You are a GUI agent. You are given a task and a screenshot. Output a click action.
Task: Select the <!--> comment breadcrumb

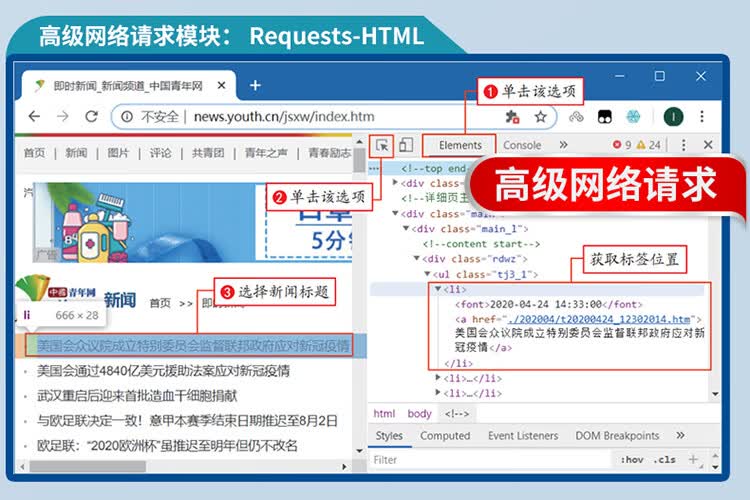(x=457, y=413)
